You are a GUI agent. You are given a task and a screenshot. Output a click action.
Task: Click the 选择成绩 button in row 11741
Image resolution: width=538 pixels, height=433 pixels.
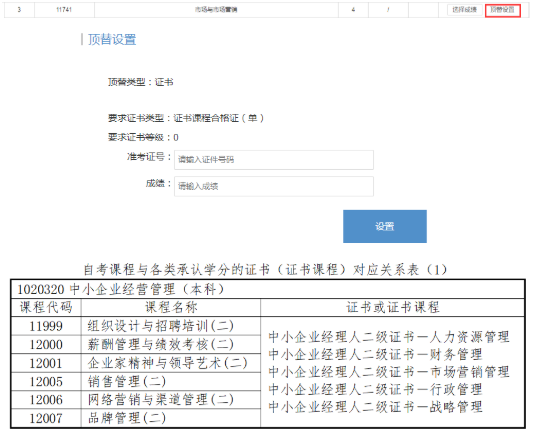[465, 10]
